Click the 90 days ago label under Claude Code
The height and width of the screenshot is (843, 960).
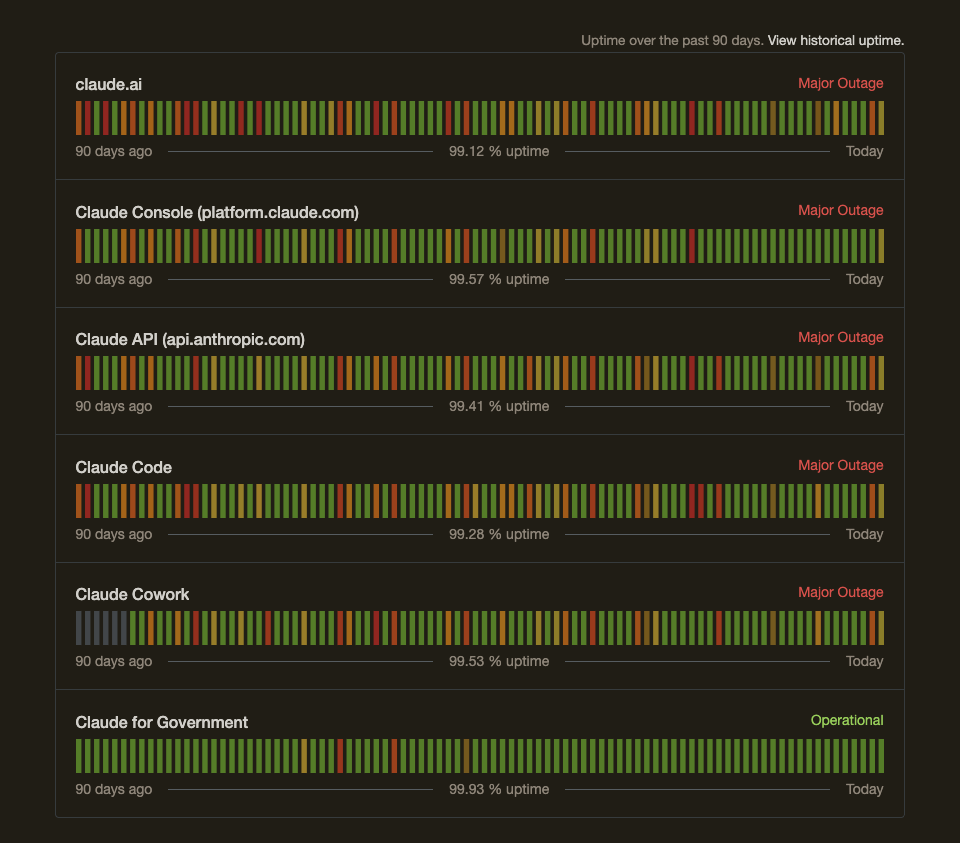[114, 534]
